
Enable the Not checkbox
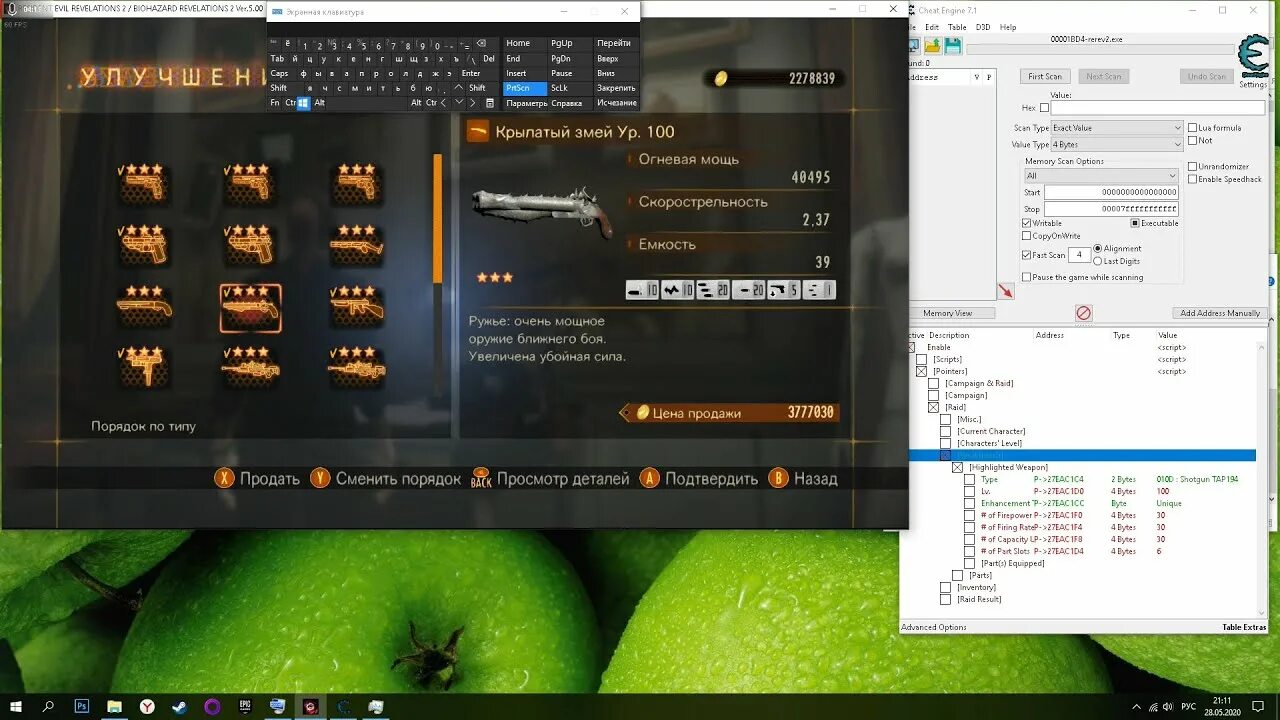pyautogui.click(x=1192, y=140)
